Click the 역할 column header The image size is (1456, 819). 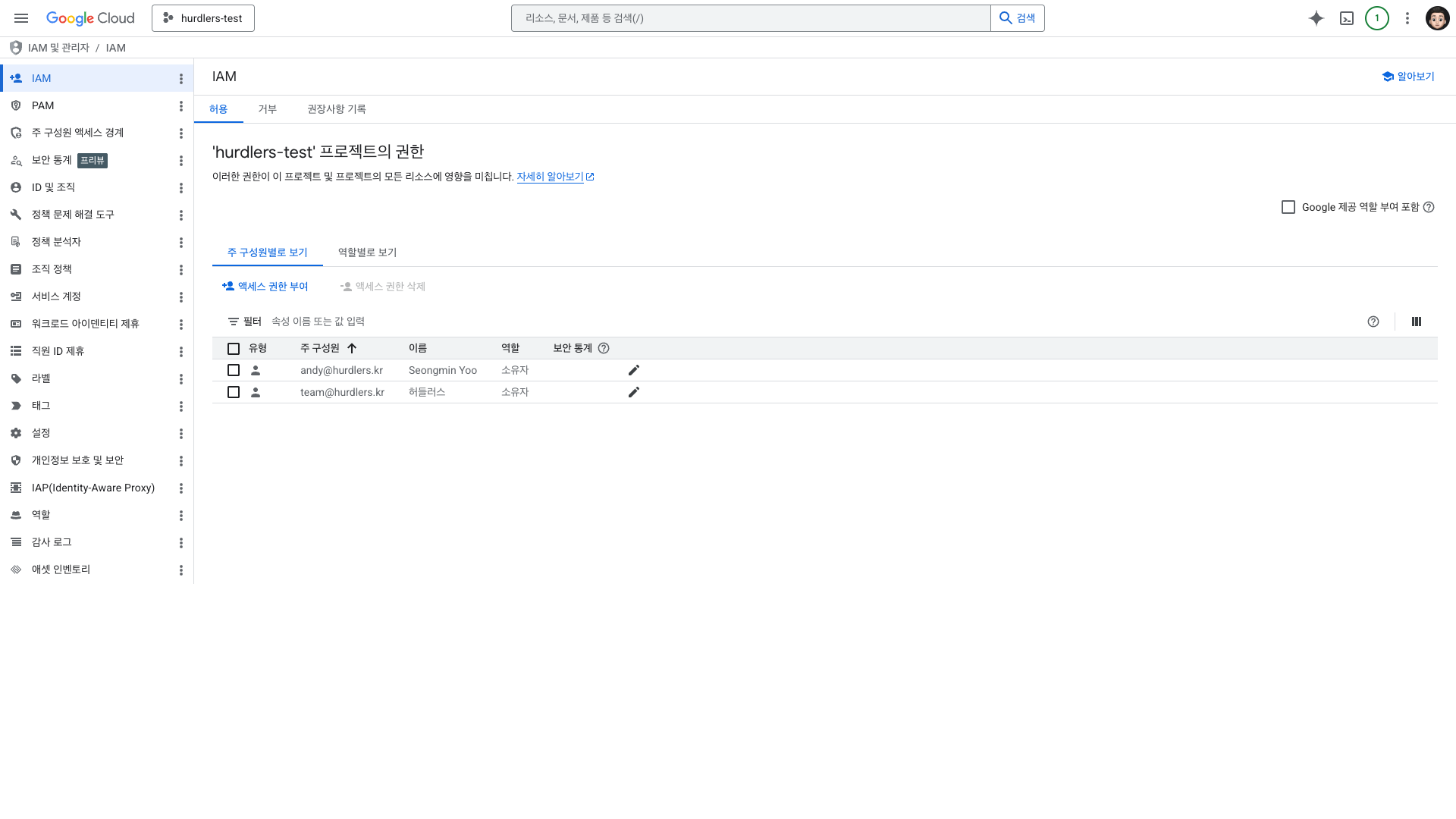tap(510, 348)
